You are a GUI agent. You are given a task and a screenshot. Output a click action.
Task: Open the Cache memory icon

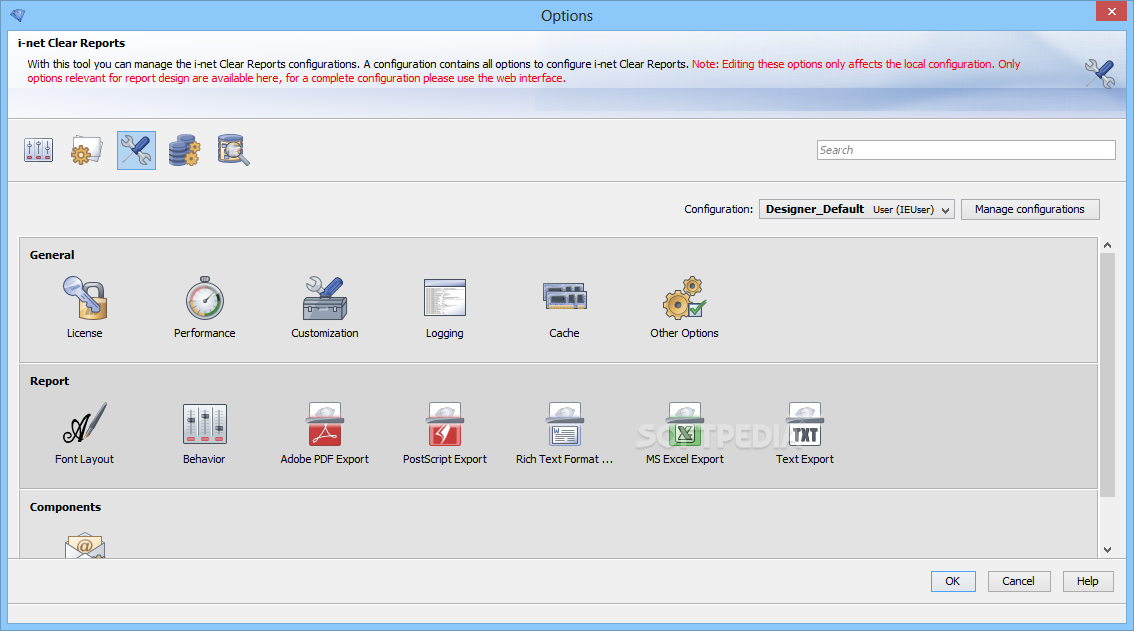point(565,297)
